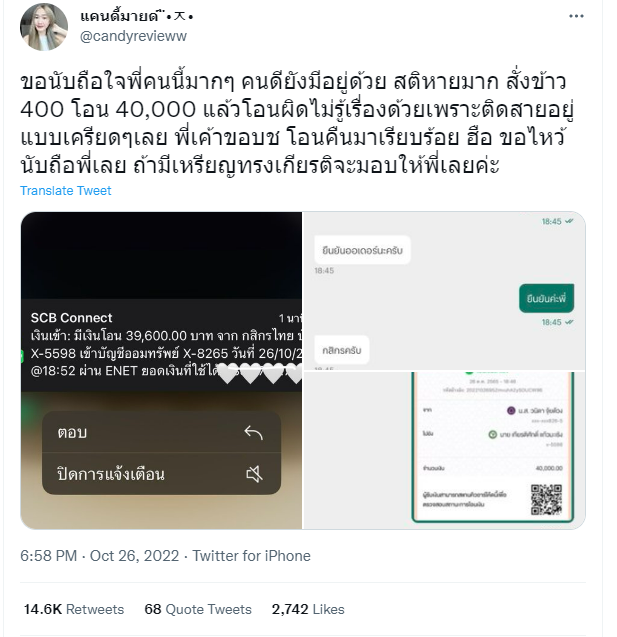Click the green ยืนยันค่ะพี่ chat bubble
Viewport: 617px width, 637px height.
(546, 299)
